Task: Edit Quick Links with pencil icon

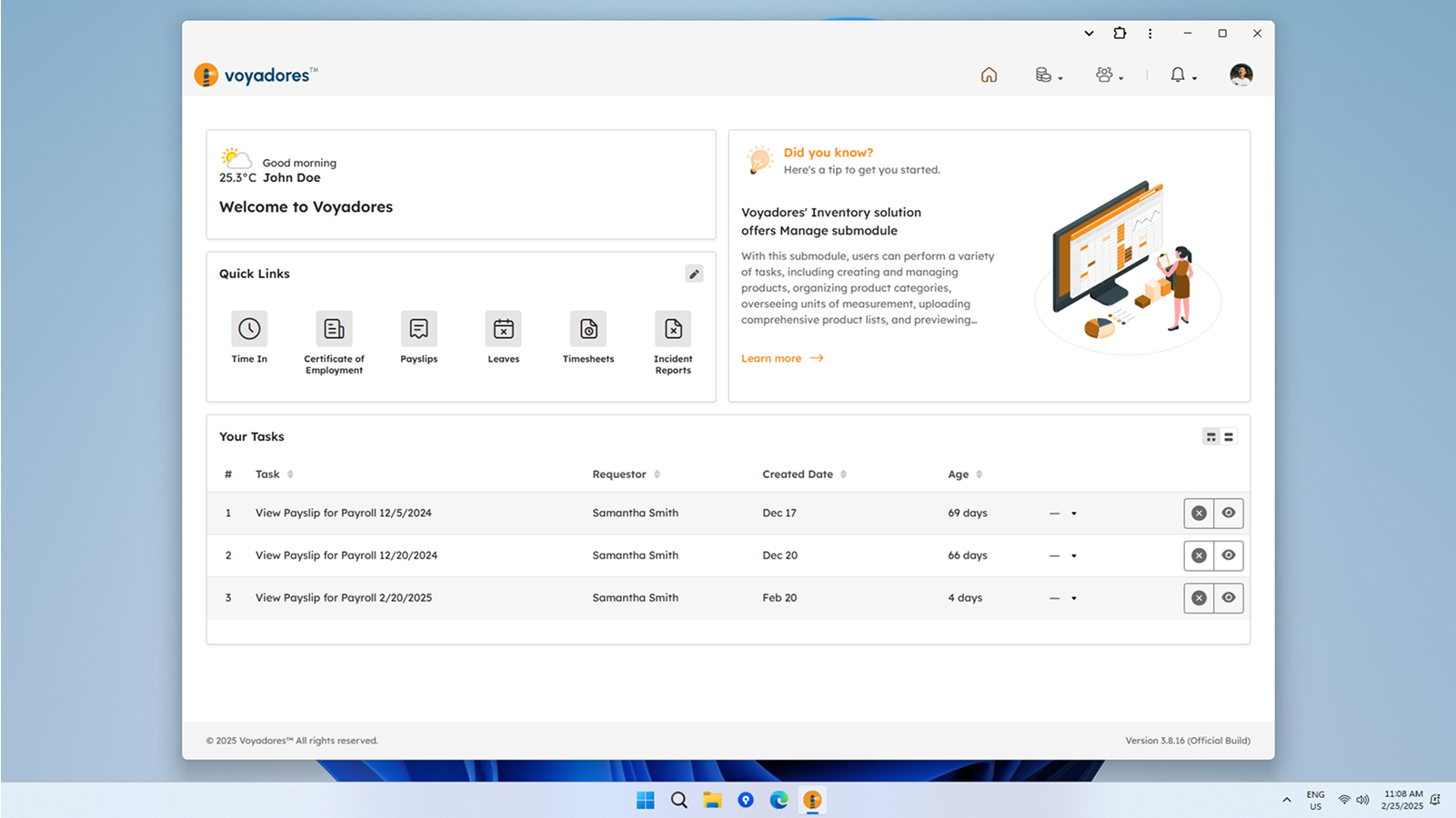Action: pos(694,274)
